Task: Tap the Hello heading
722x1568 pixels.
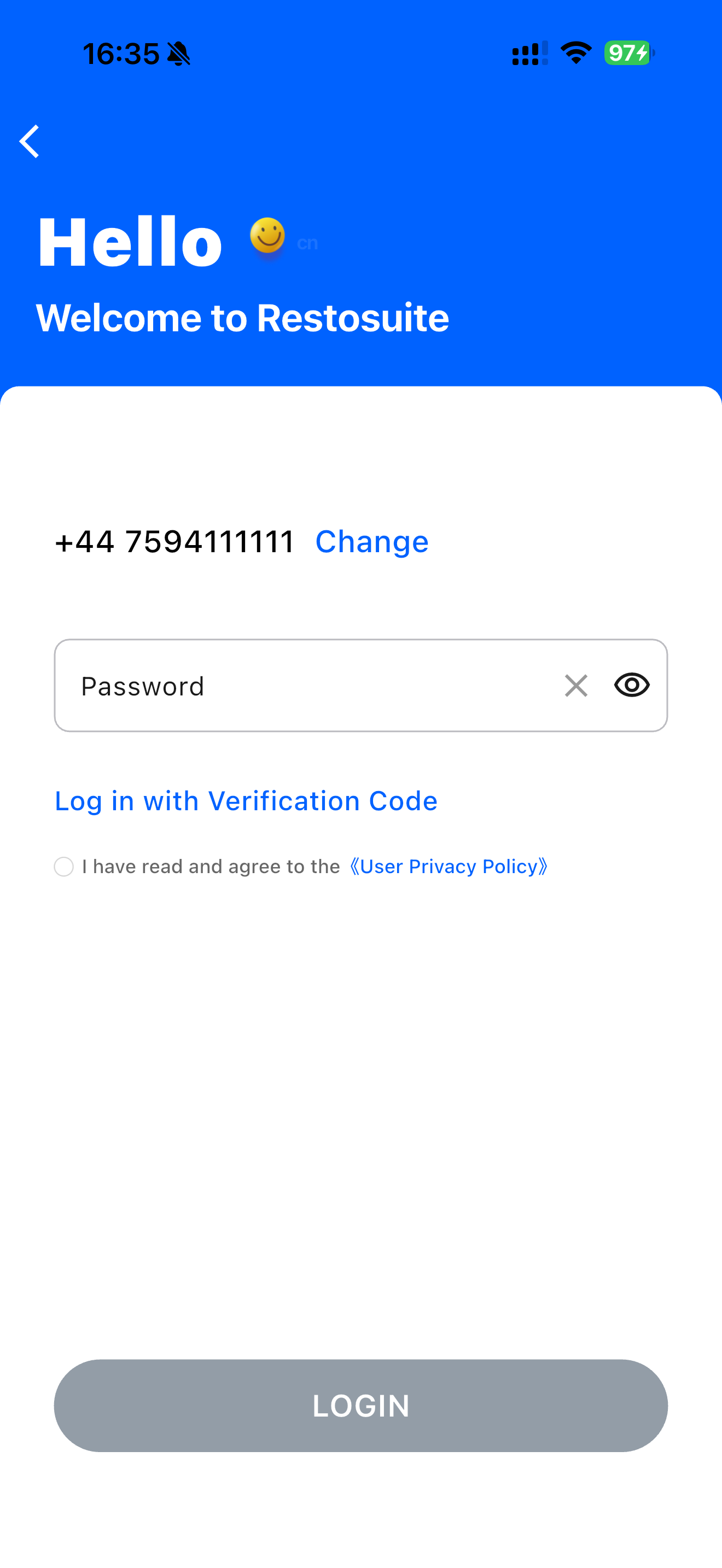Action: point(130,242)
